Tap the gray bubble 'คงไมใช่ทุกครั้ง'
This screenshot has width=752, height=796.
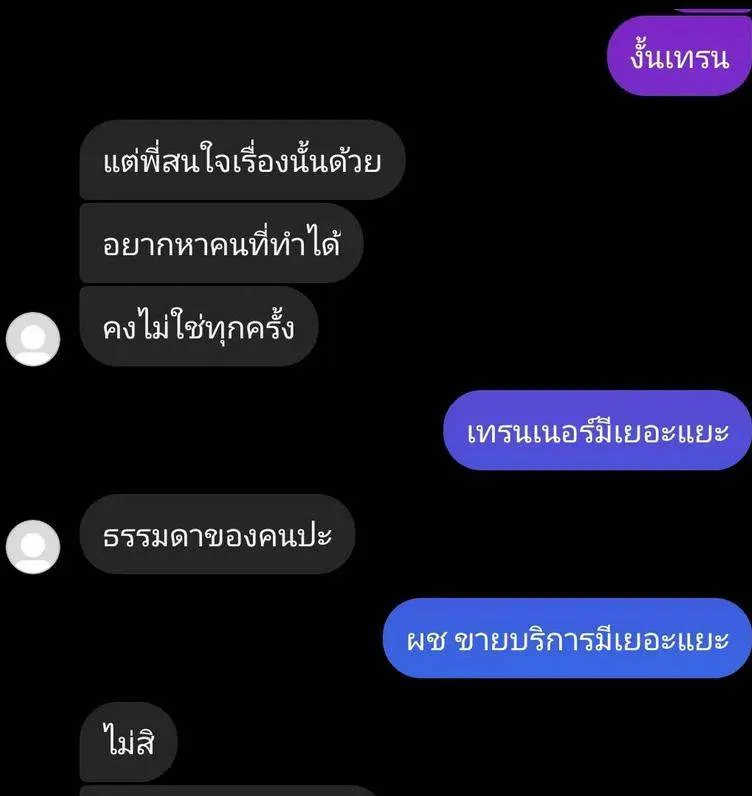coord(199,326)
